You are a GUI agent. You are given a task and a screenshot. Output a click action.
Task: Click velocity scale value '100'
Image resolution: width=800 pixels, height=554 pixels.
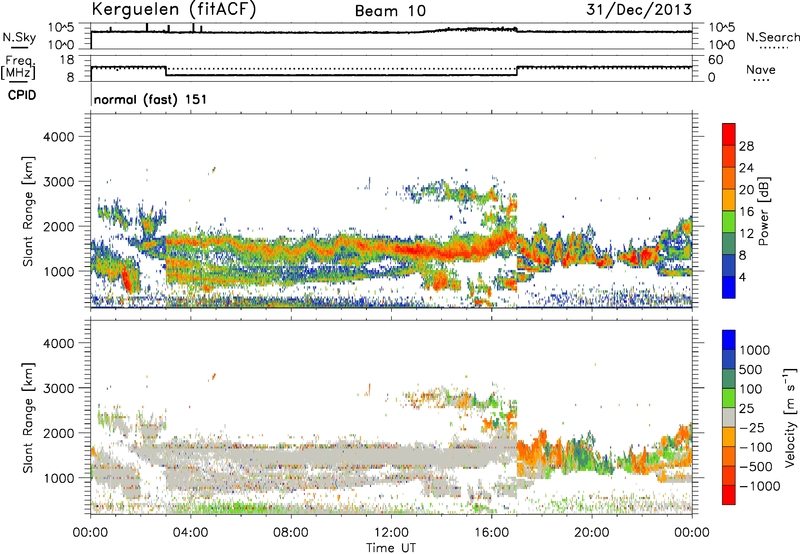coord(751,389)
